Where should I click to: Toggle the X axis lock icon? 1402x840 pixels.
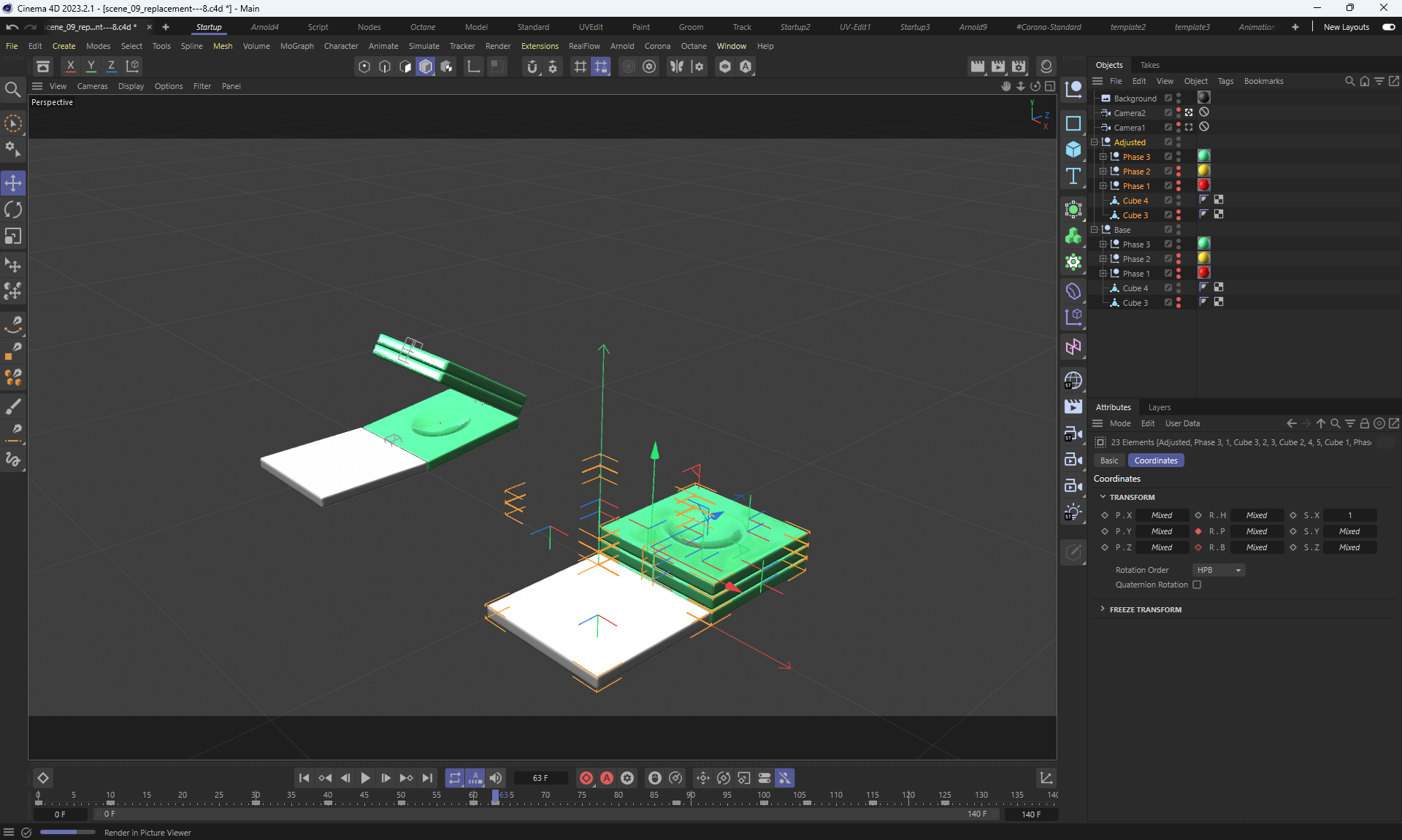pyautogui.click(x=70, y=66)
